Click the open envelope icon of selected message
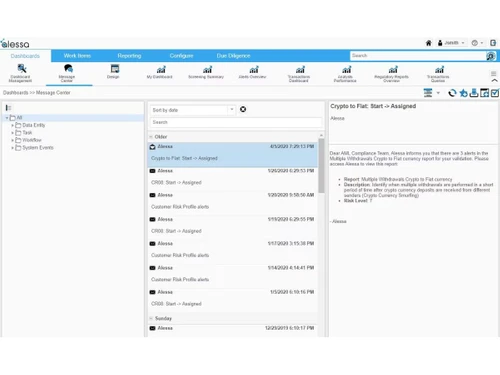 tap(152, 147)
